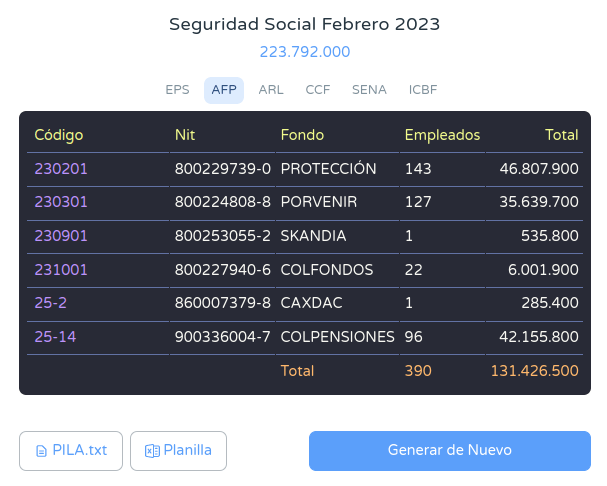
Task: Click the Empleados column header
Action: pyautogui.click(x=442, y=135)
